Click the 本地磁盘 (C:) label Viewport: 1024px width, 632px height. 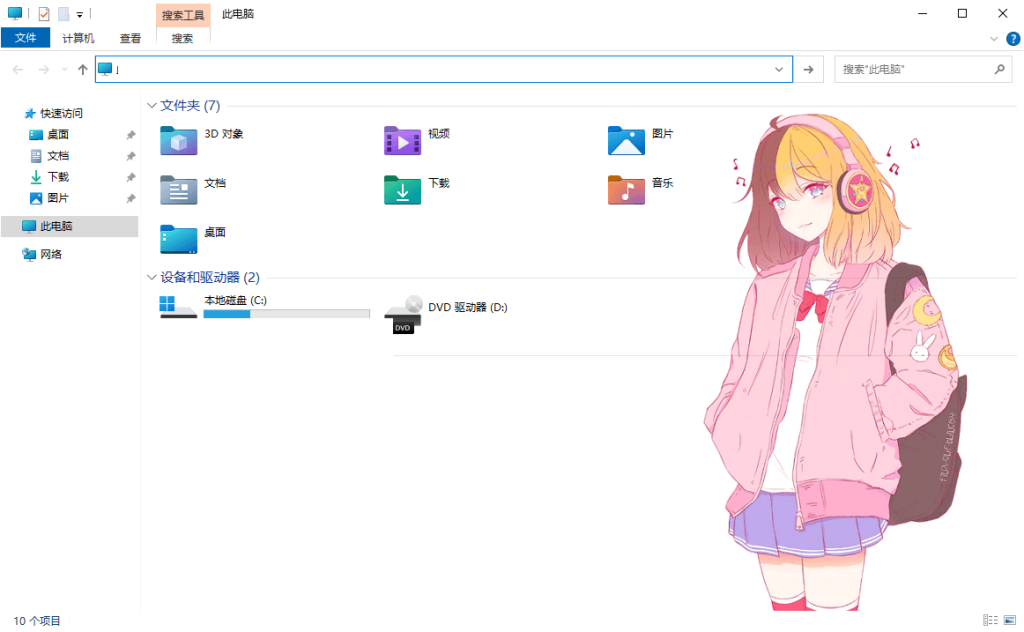(235, 300)
